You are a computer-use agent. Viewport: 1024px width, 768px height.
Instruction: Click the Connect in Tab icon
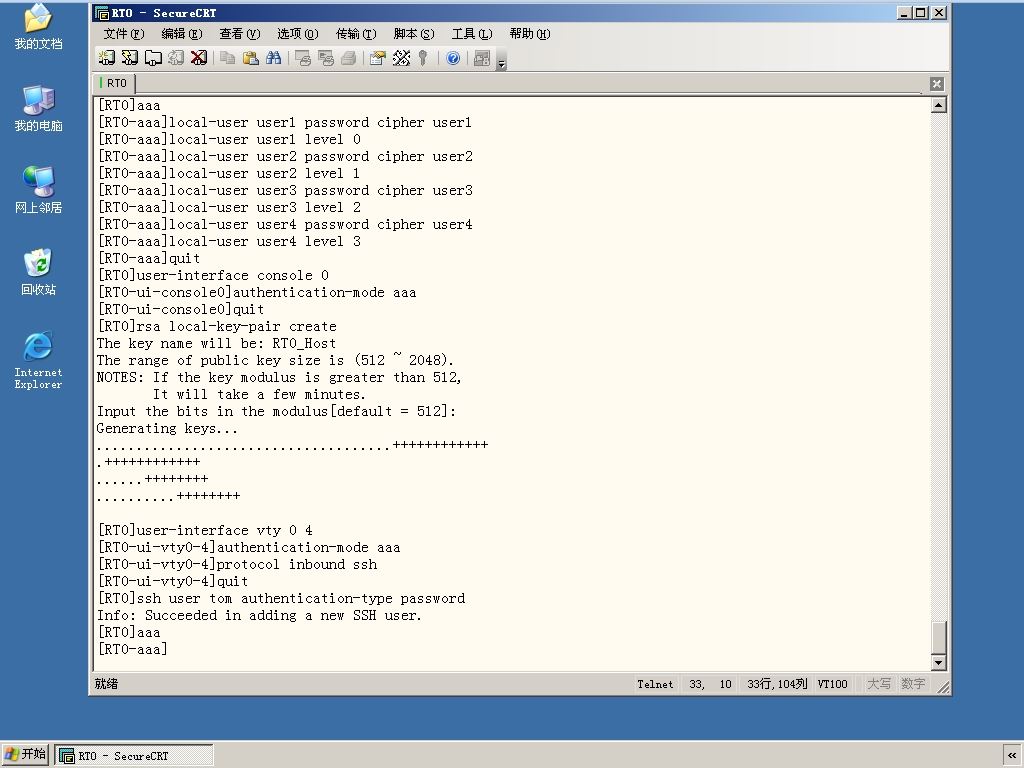pos(153,58)
